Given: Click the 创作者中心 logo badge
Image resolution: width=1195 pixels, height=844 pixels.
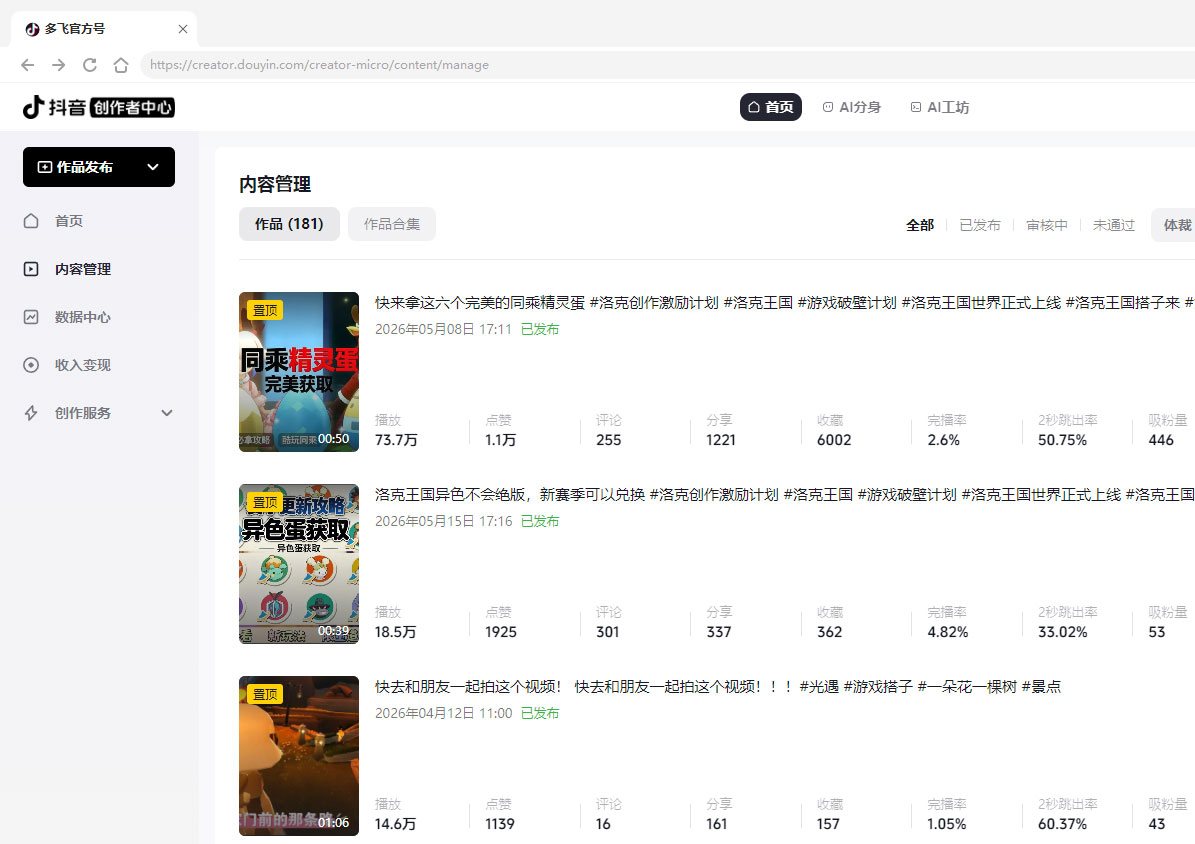Looking at the screenshot, I should [133, 108].
